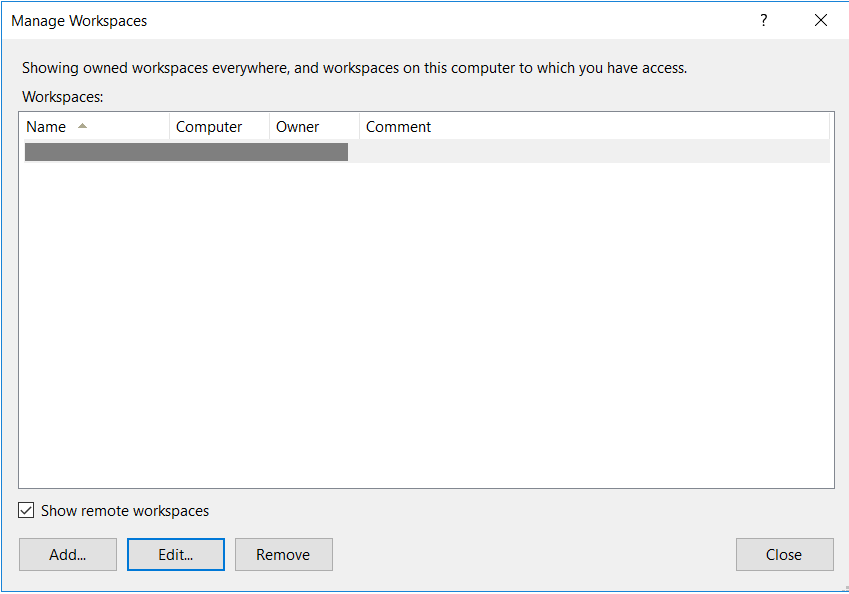Close the Manage Workspaces dialog with X

tap(821, 20)
